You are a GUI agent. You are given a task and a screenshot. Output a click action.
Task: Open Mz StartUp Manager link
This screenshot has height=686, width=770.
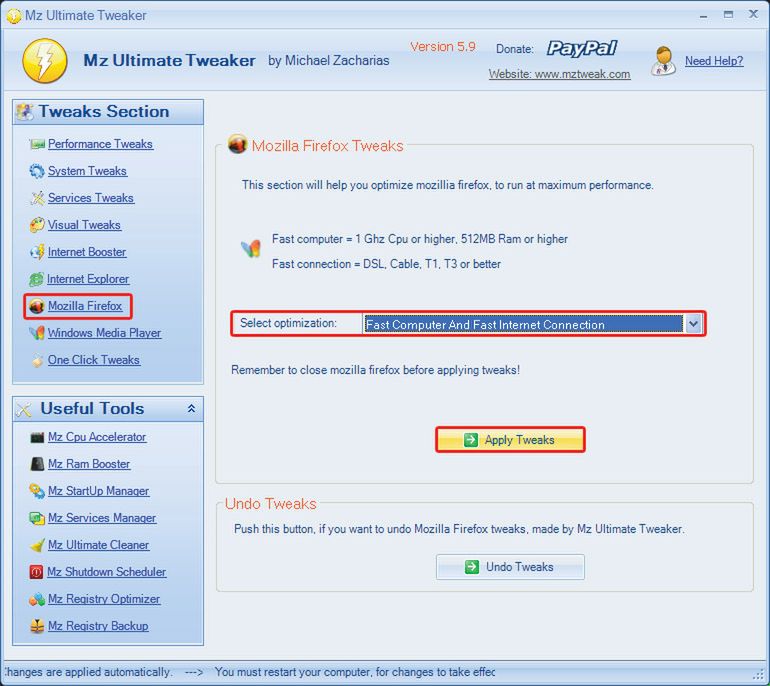[98, 491]
